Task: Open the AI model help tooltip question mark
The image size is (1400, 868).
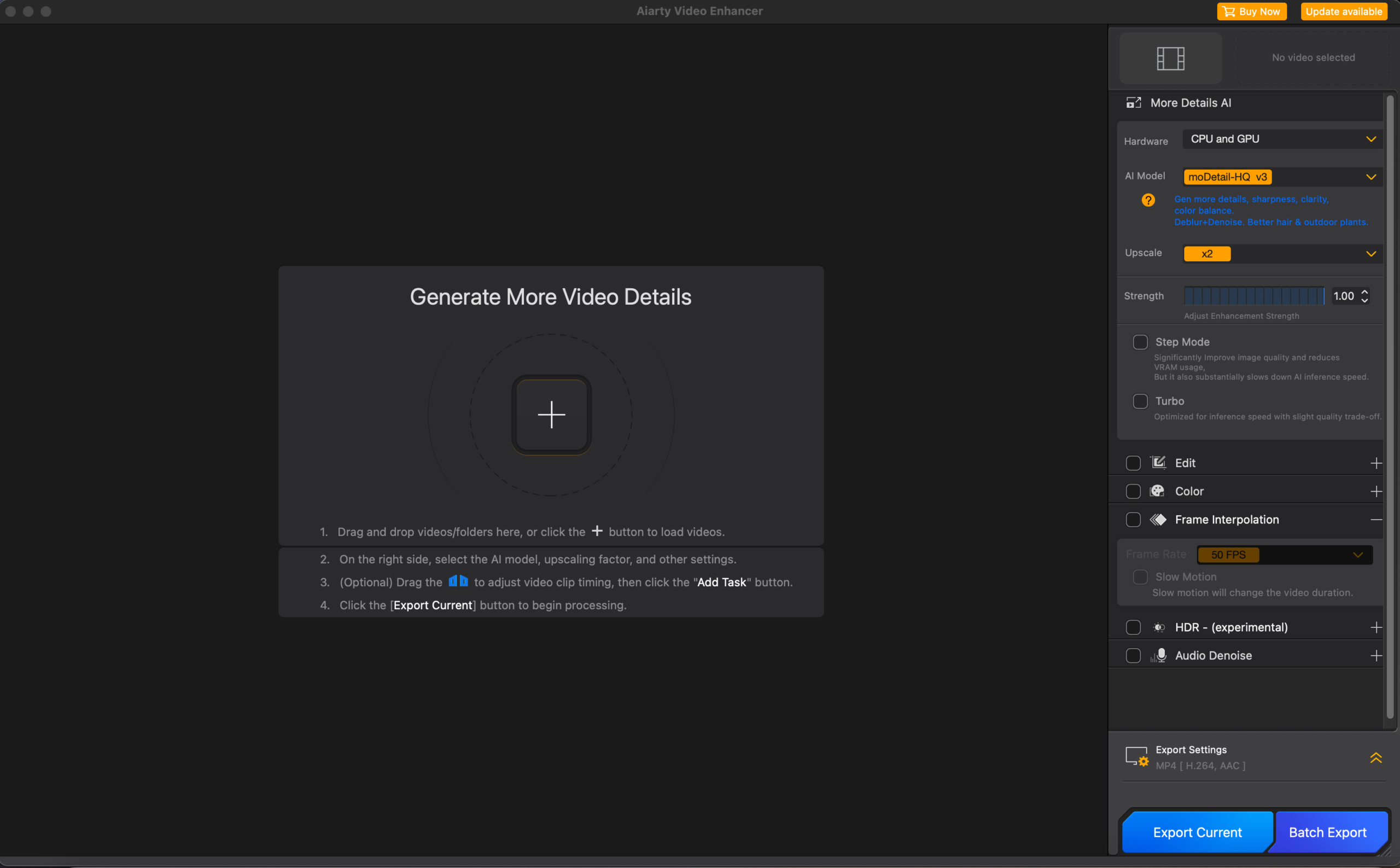Action: pyautogui.click(x=1148, y=200)
